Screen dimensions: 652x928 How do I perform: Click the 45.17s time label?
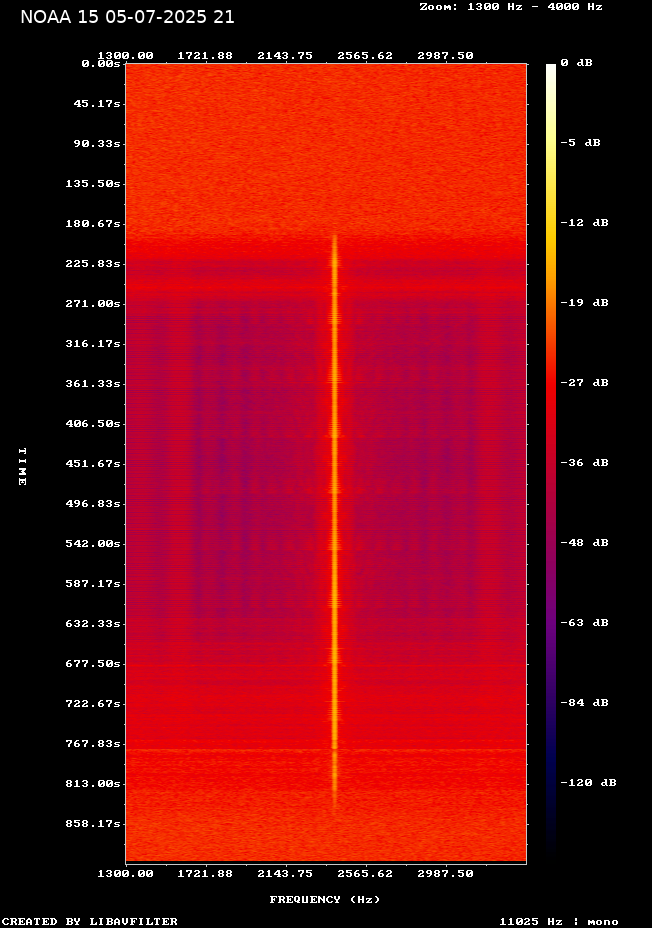click(x=97, y=104)
